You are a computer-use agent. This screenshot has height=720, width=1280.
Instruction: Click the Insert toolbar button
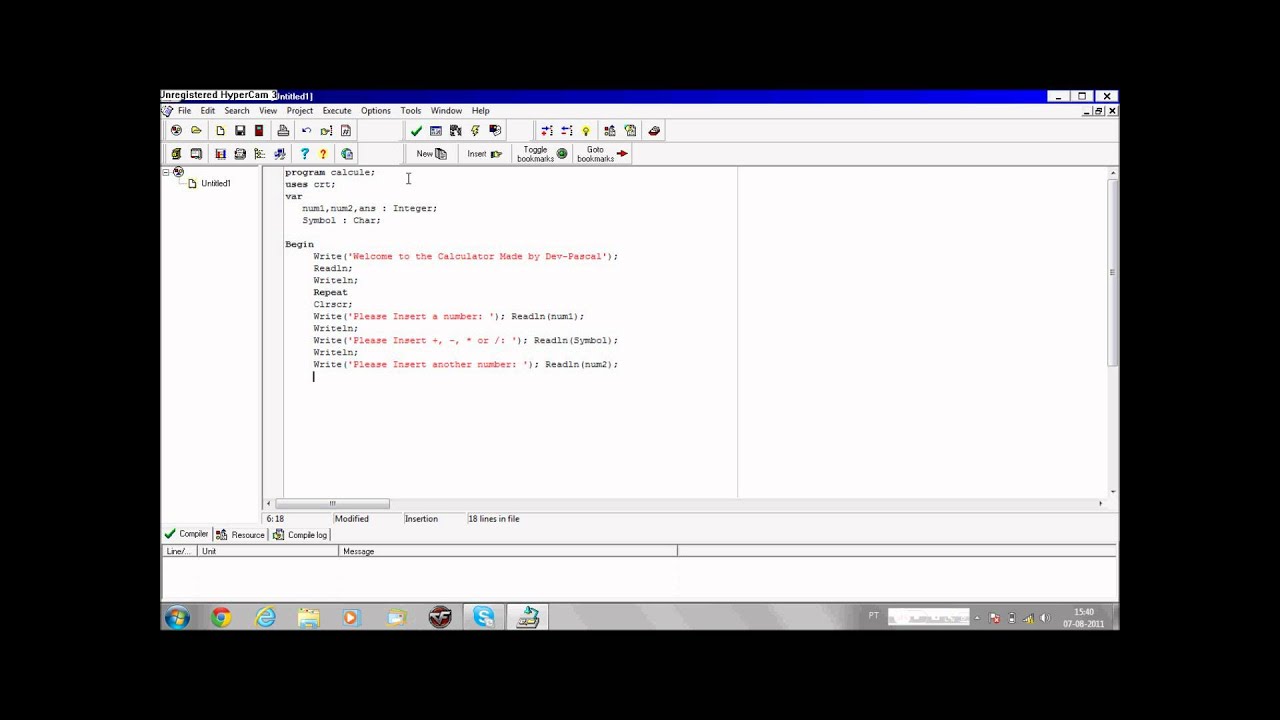[x=484, y=154]
